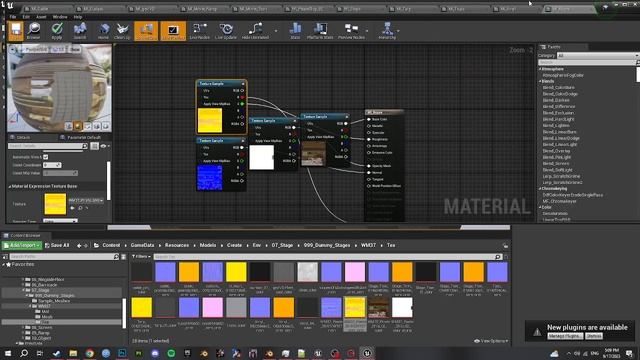This screenshot has height=360, width=640.
Task: Open the Asset menu
Action: [x=41, y=17]
